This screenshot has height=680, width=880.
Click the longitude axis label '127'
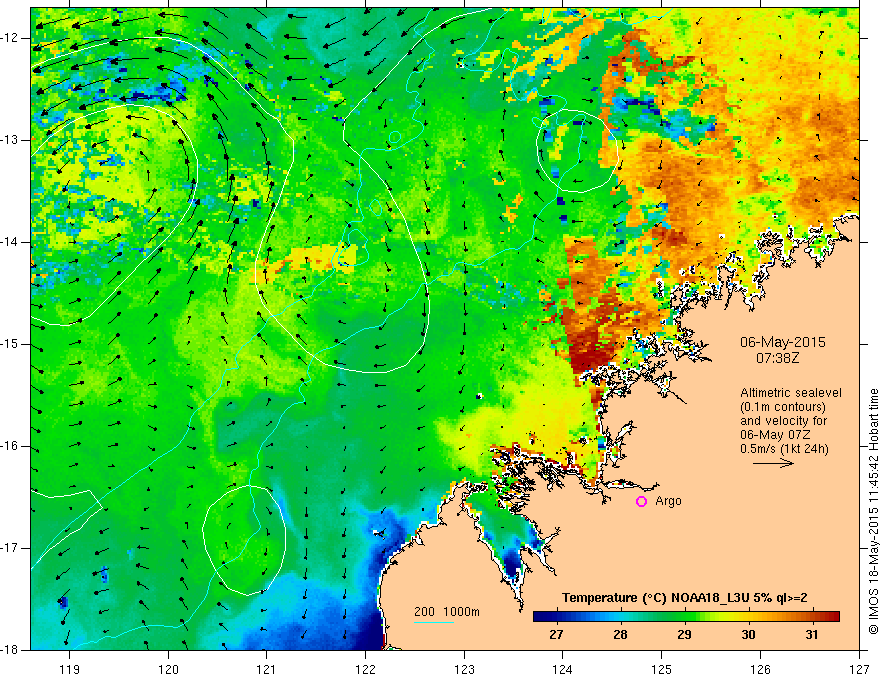point(859,669)
